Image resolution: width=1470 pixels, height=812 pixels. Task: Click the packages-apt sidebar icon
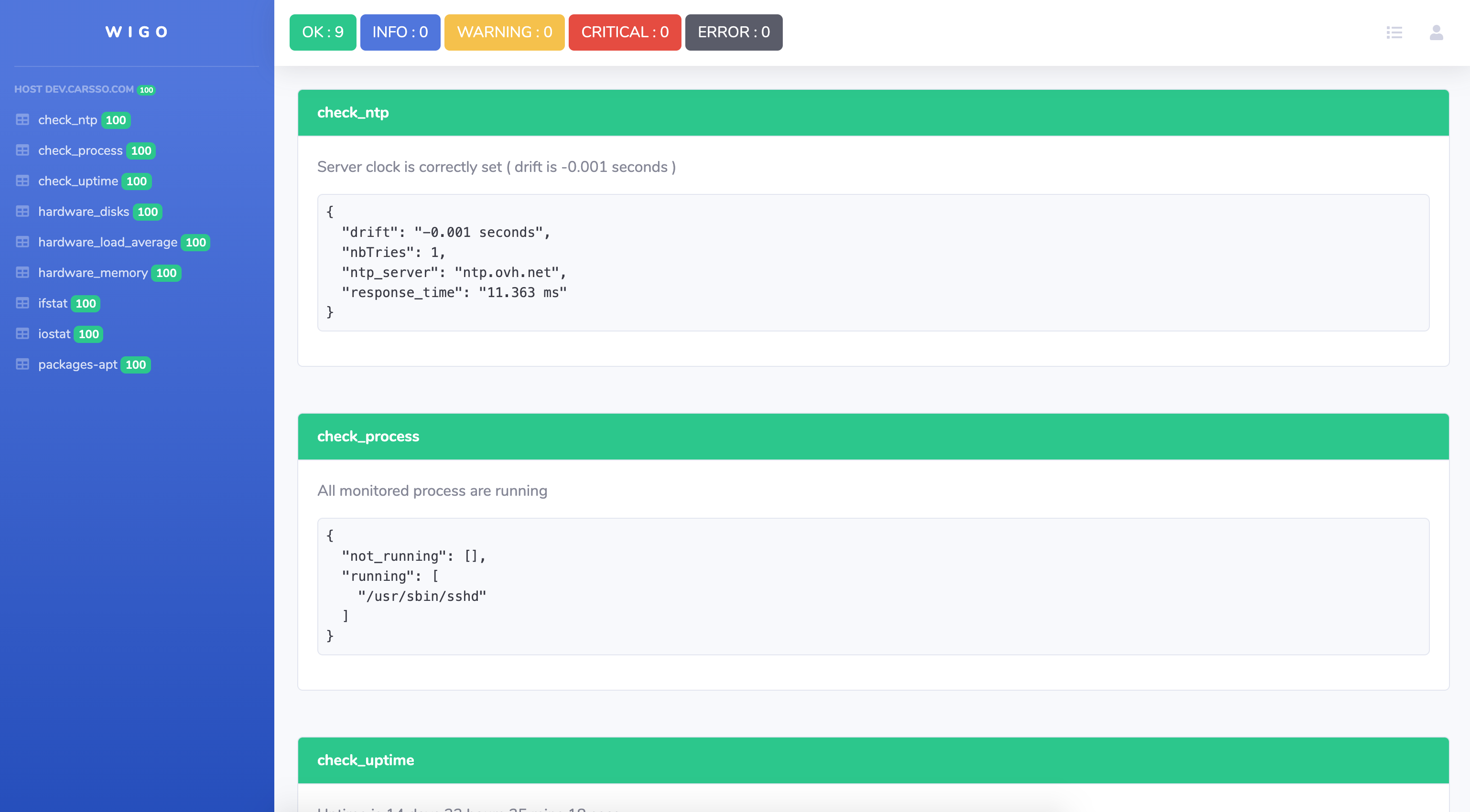pos(22,363)
